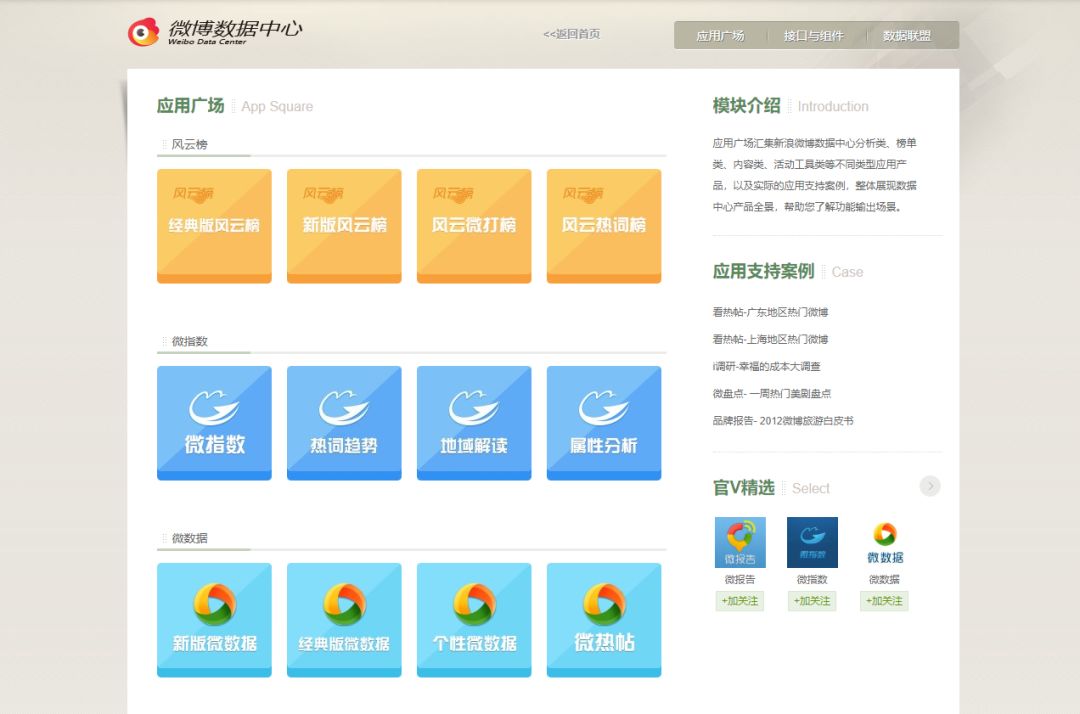1080x714 pixels.
Task: Open the 地域解读 application
Action: click(473, 422)
